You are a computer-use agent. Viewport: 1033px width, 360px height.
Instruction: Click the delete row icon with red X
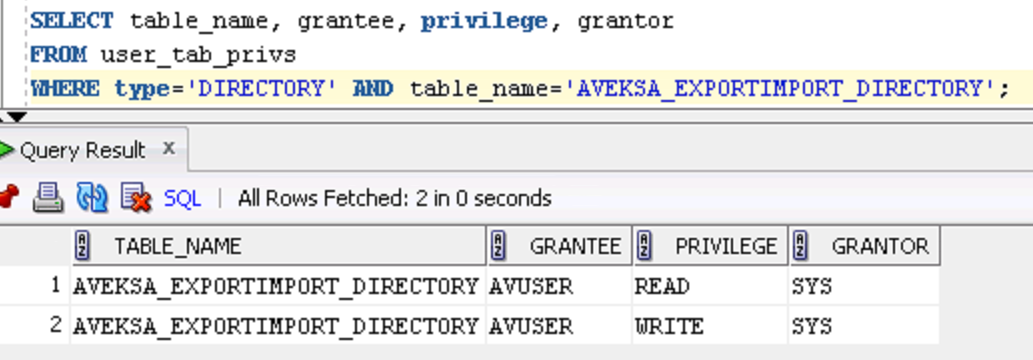coord(136,198)
